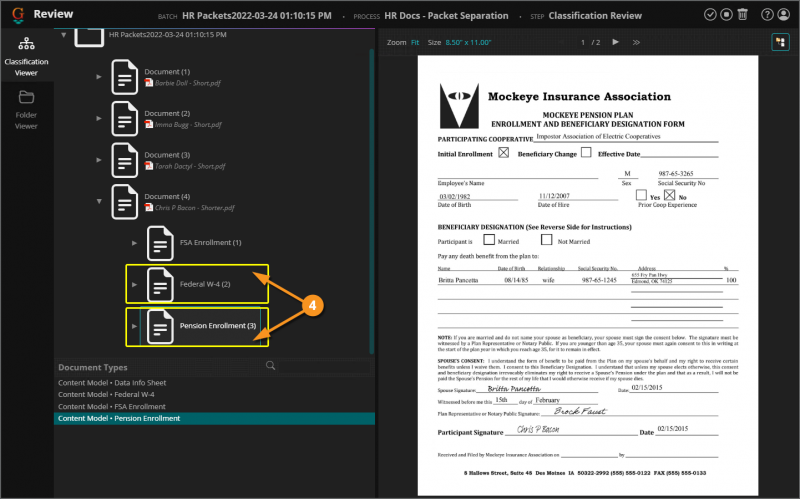The height and width of the screenshot is (499, 800).
Task: Collapse the HR Packets batch node
Action: coord(63,35)
